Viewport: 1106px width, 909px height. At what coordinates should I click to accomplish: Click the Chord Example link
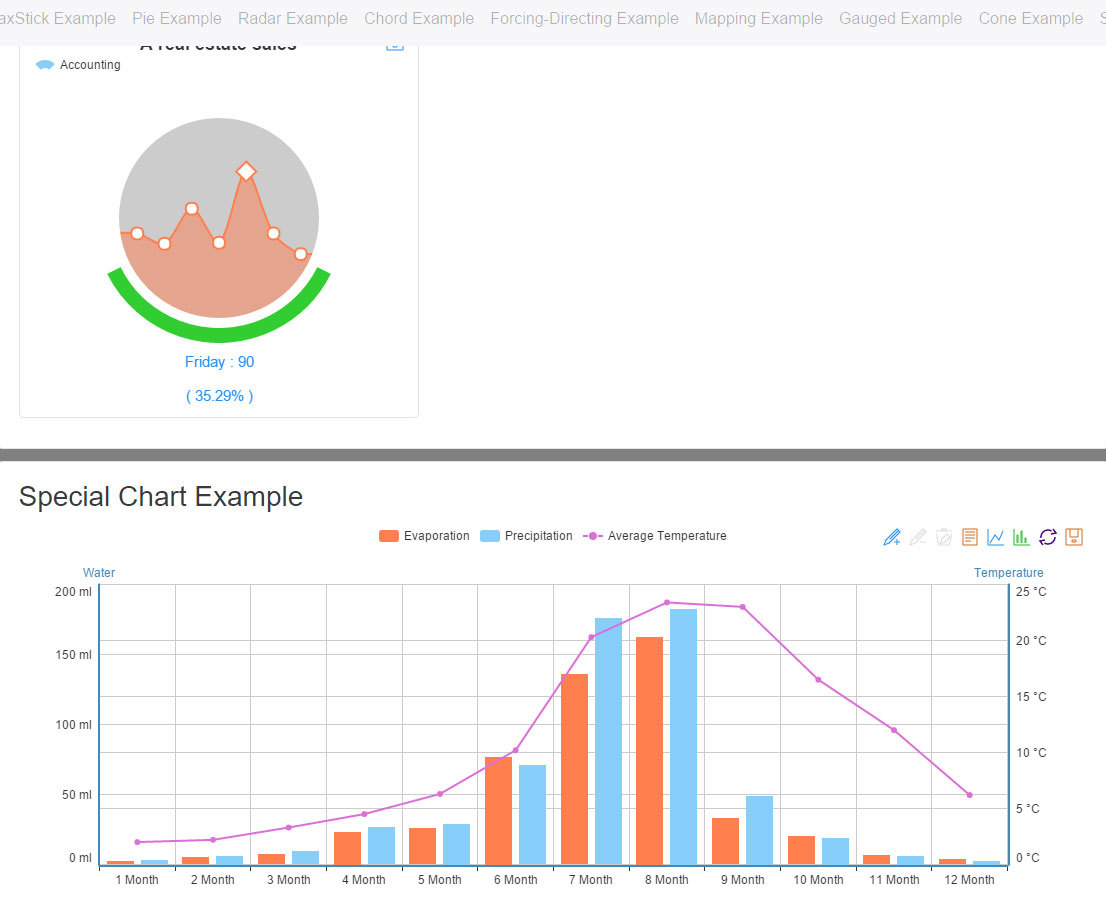pyautogui.click(x=419, y=18)
